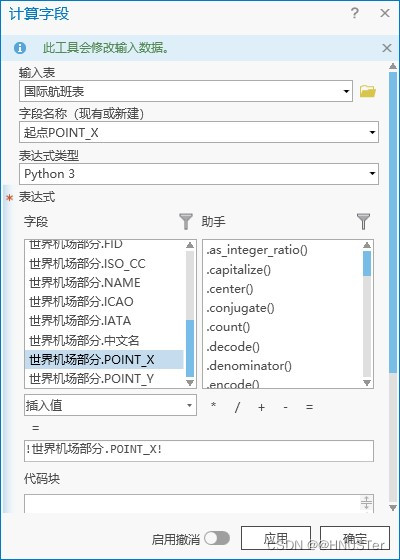Click the 应用 button
This screenshot has width=400, height=560.
coord(276,538)
